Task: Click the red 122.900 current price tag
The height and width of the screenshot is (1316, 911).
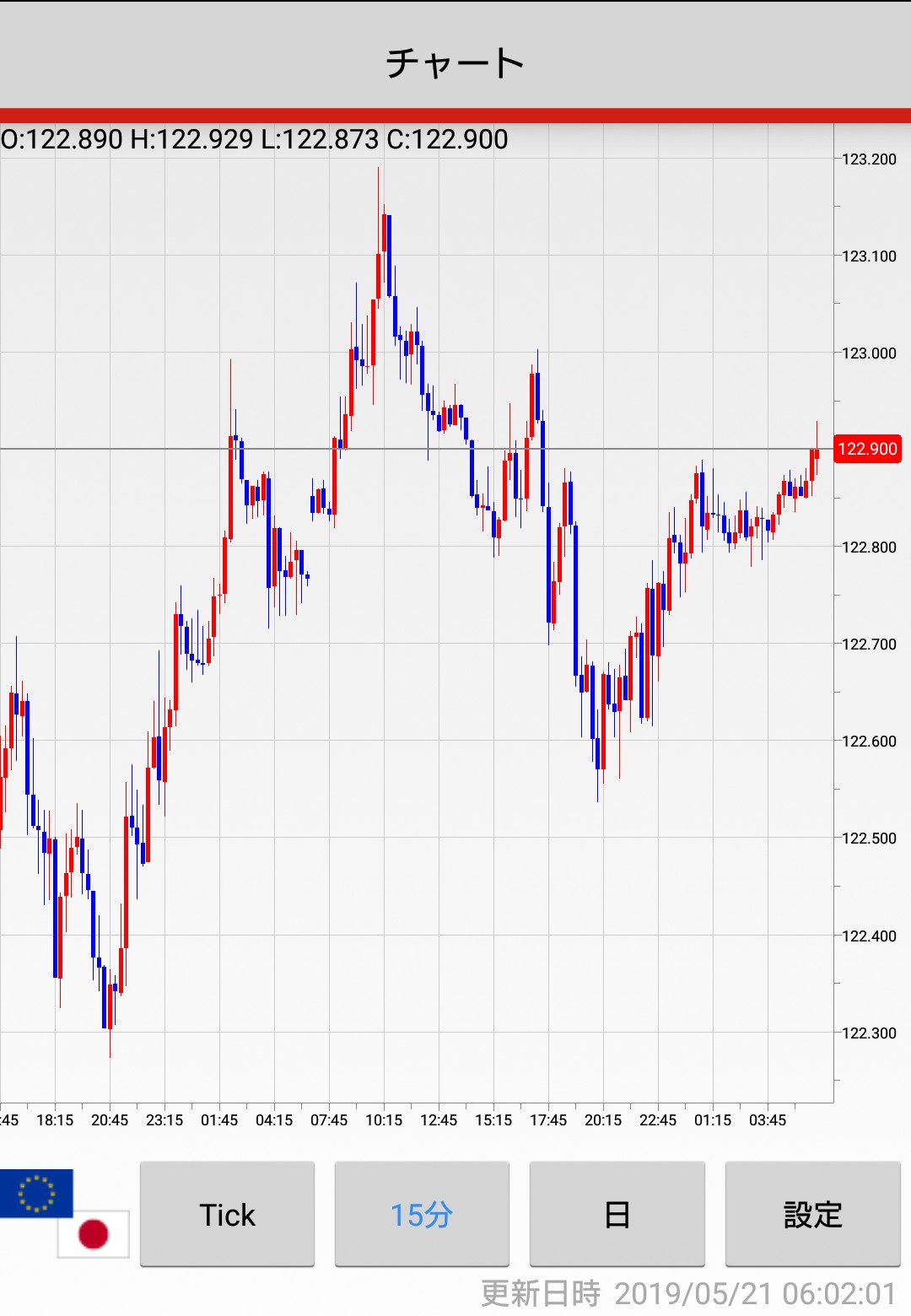Action: click(867, 449)
